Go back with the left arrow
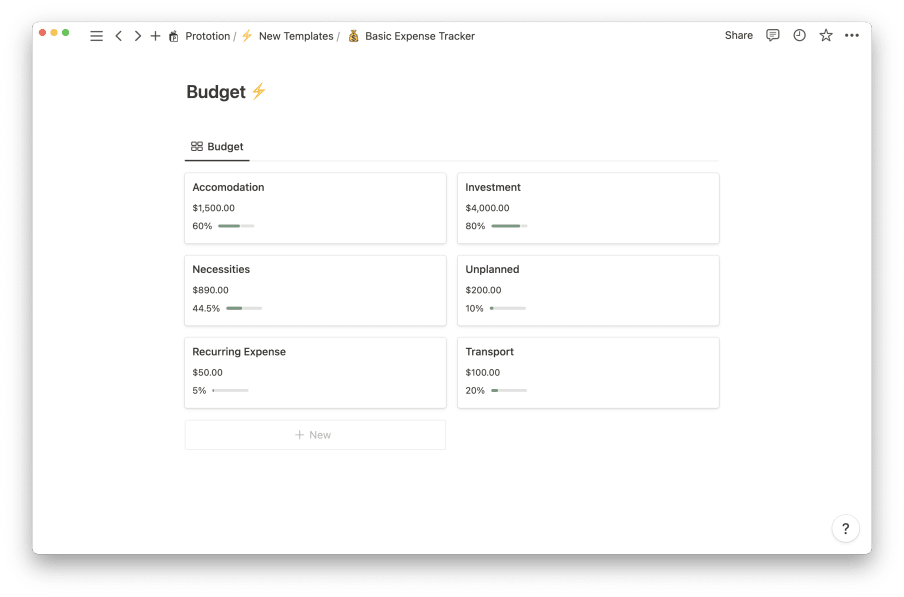The width and height of the screenshot is (904, 597). (118, 36)
